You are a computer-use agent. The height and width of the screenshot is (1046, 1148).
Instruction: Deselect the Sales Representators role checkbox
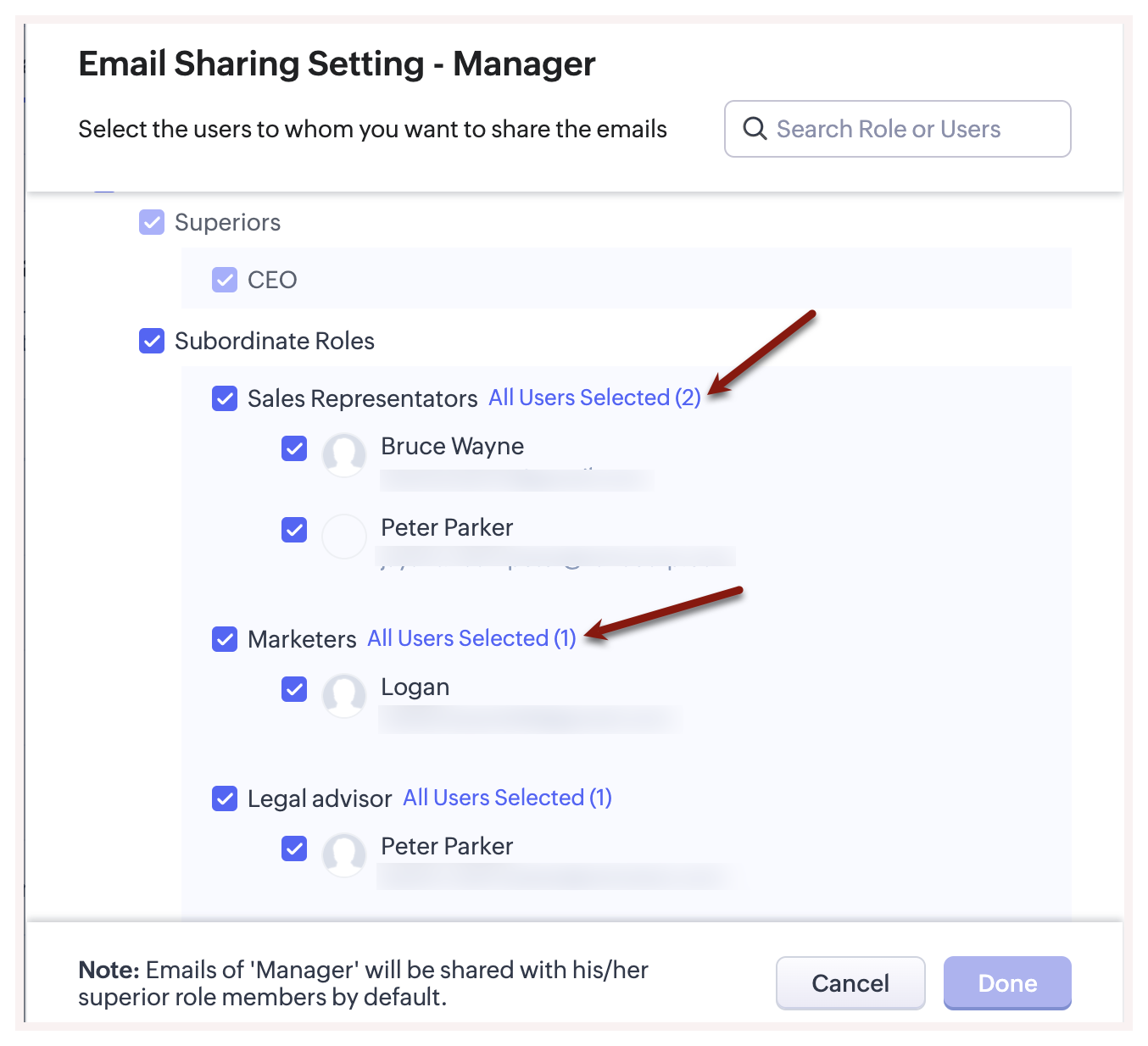225,398
